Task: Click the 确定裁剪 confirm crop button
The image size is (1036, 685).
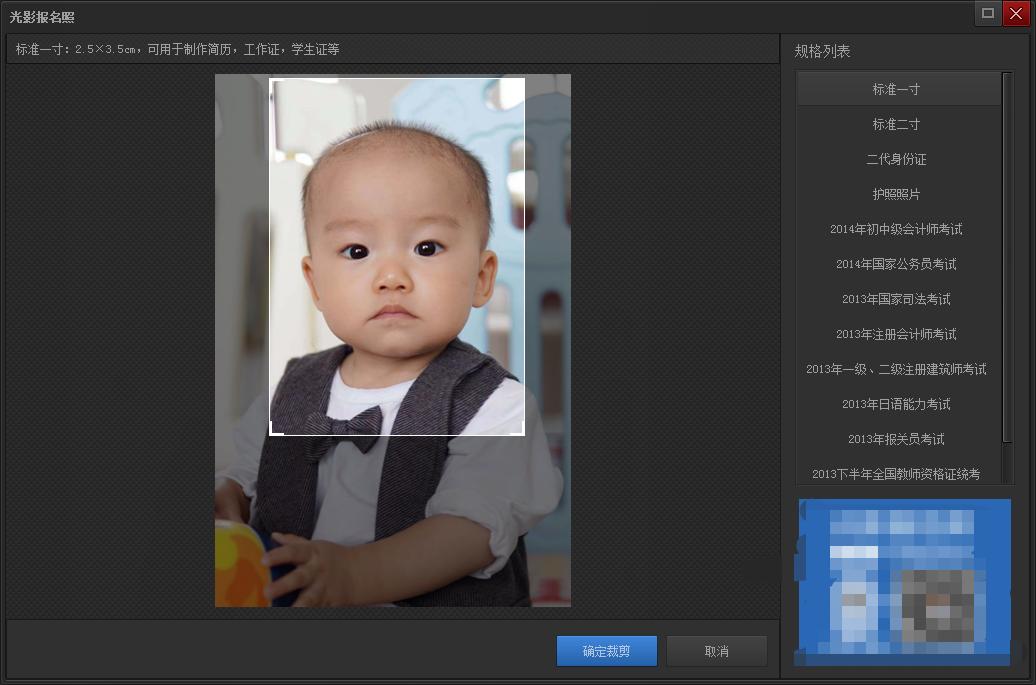Action: coord(607,651)
